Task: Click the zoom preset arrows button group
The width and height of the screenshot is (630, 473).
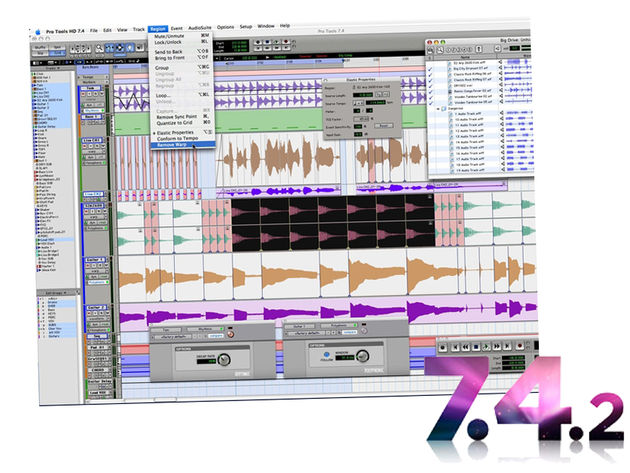Action: [80, 49]
